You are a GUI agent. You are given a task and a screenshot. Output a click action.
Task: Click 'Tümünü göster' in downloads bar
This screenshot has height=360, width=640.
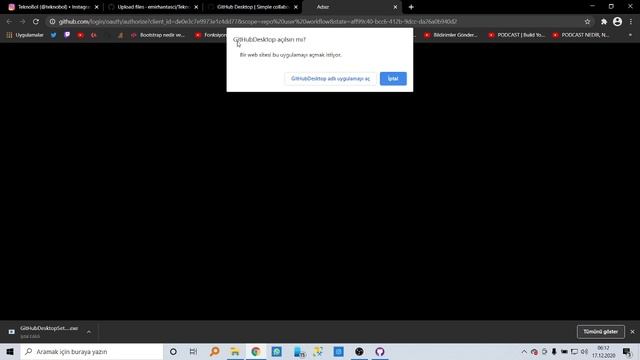(x=600, y=332)
